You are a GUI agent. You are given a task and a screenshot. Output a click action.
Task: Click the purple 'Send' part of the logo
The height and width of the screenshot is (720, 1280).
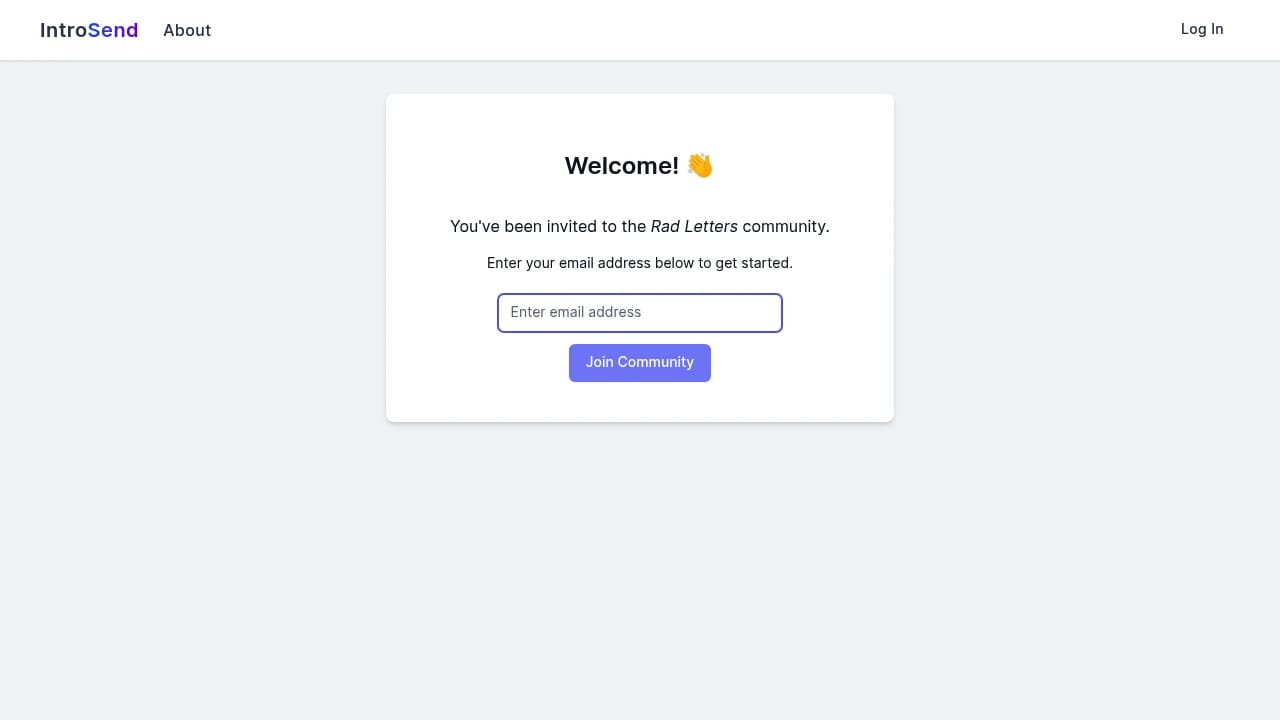tap(113, 30)
